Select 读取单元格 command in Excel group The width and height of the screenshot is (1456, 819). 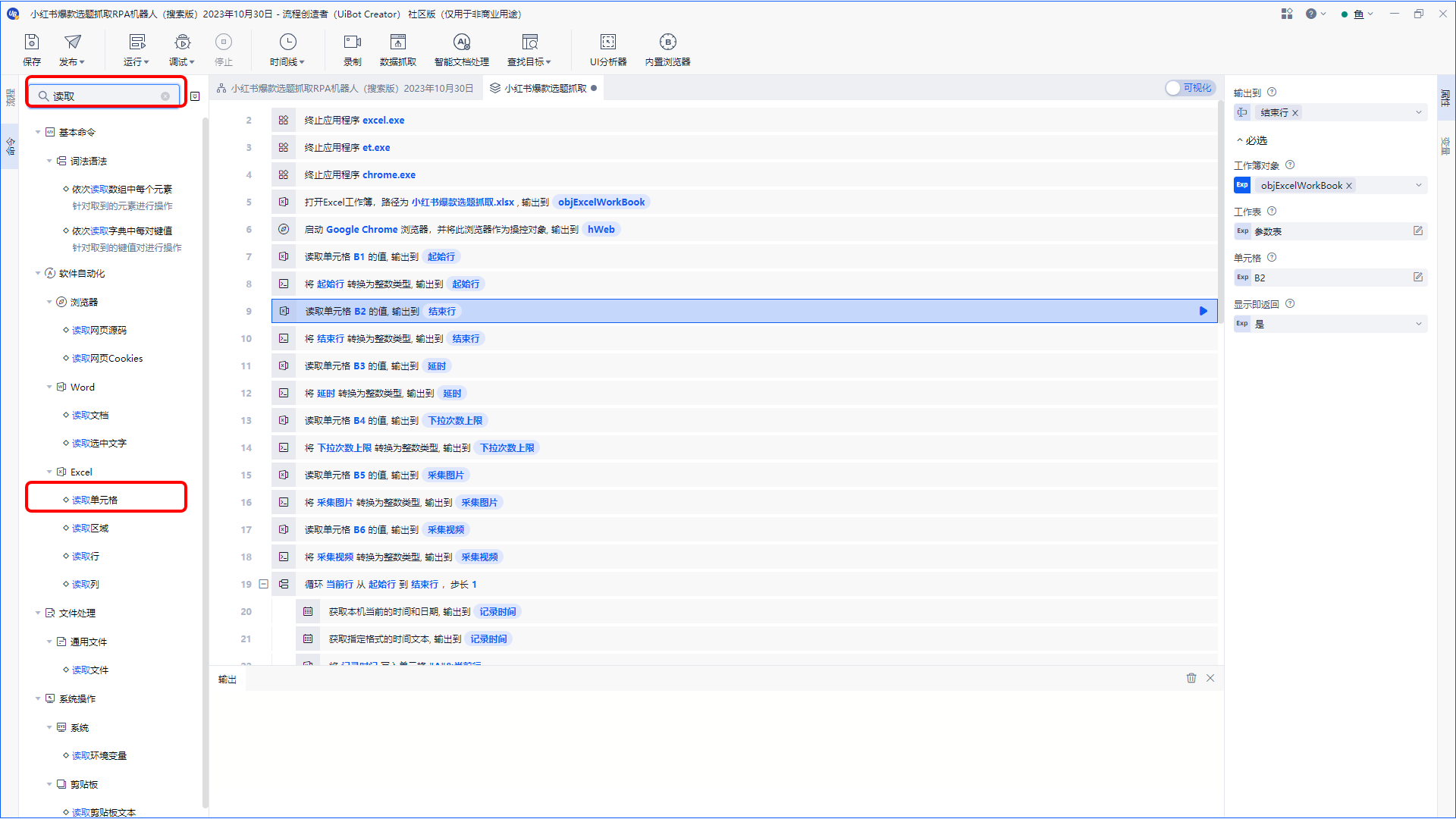95,500
